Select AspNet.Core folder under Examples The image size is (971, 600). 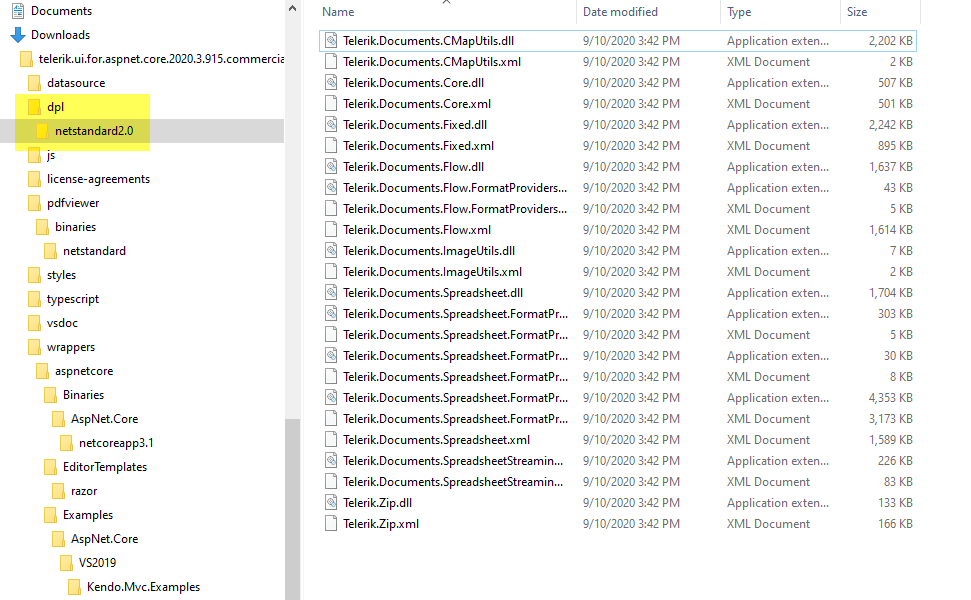104,539
